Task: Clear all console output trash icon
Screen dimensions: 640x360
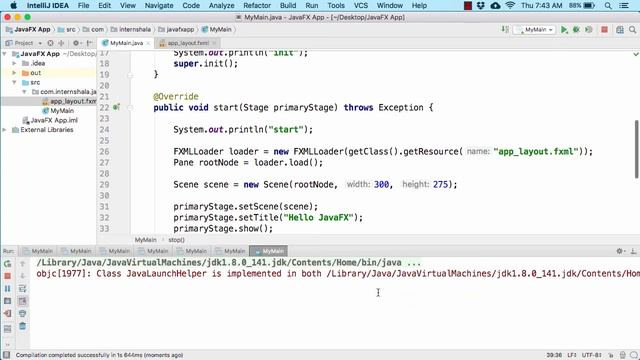Action: (22, 326)
